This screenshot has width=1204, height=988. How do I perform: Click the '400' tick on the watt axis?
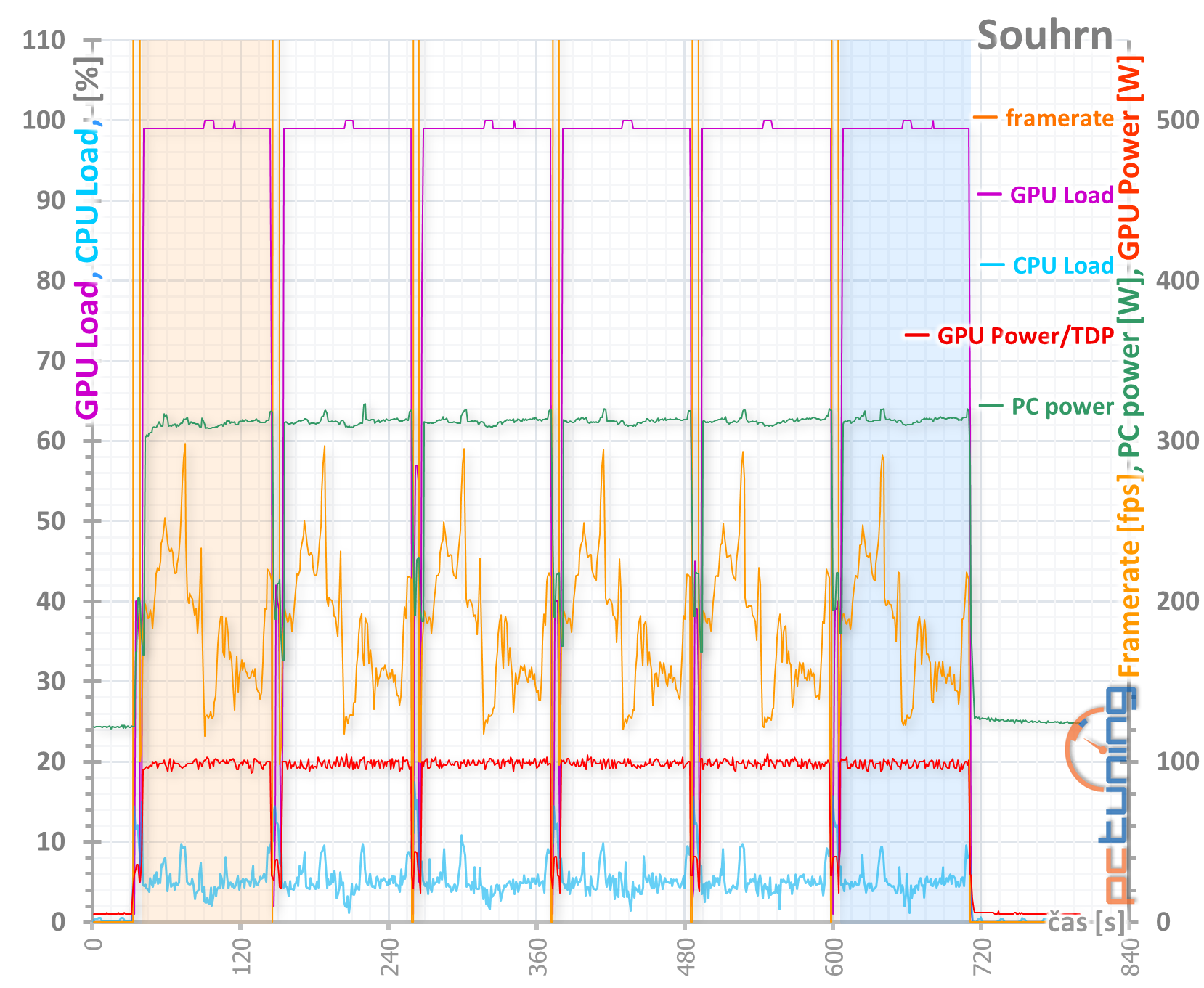[x=1177, y=280]
